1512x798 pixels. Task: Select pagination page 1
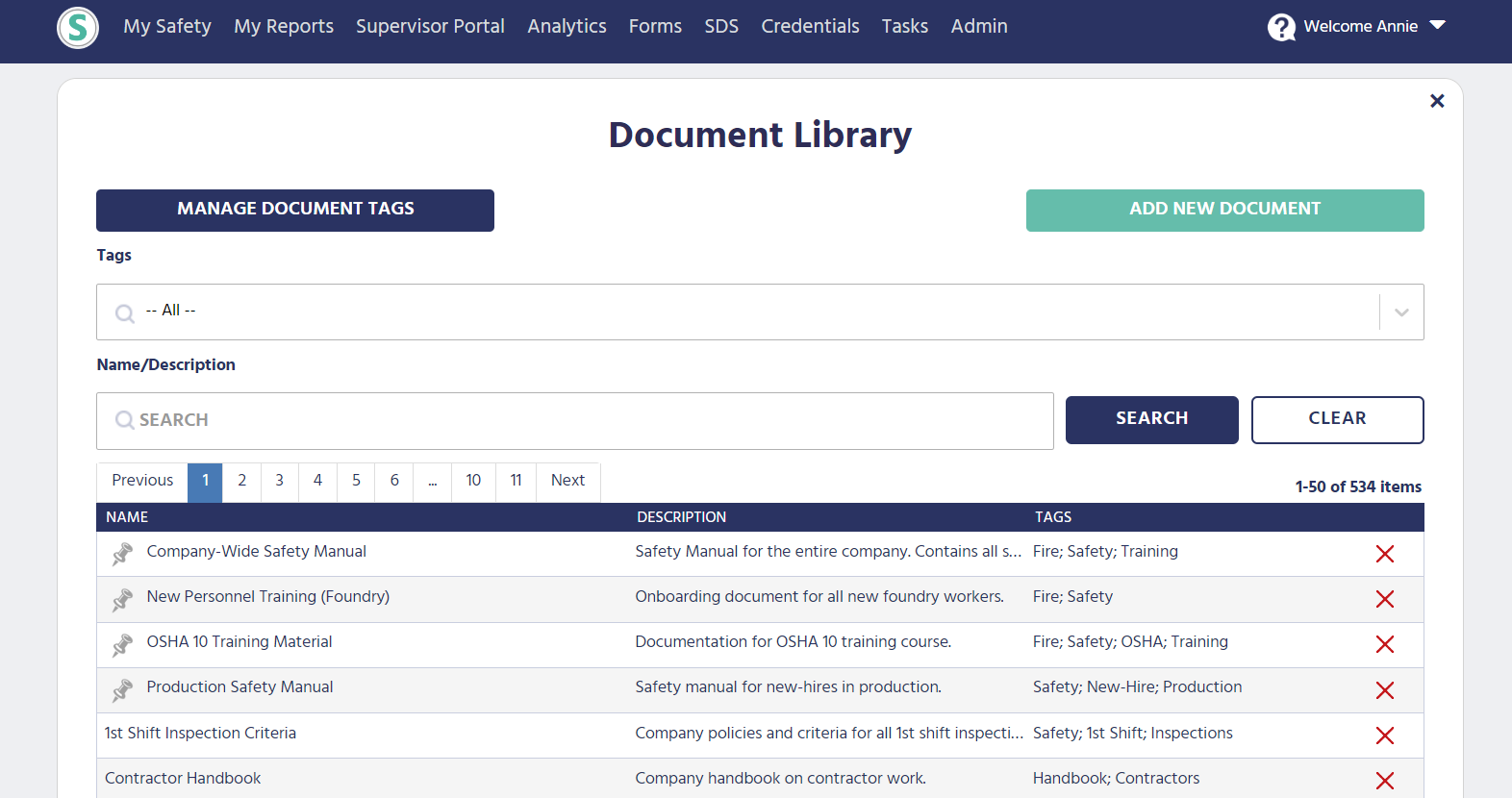click(x=205, y=482)
